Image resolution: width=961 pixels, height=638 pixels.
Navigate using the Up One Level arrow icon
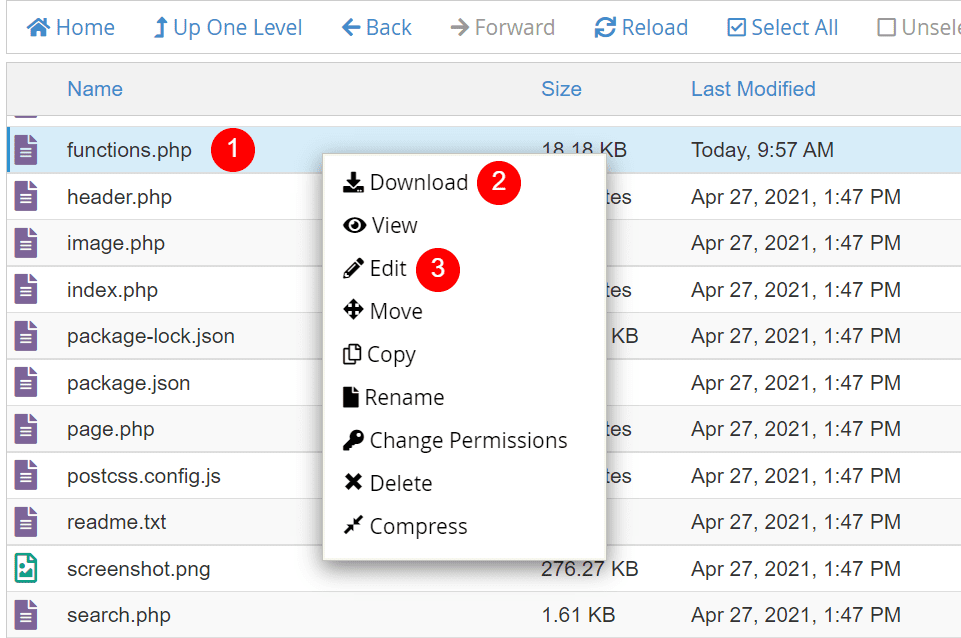pyautogui.click(x=162, y=27)
